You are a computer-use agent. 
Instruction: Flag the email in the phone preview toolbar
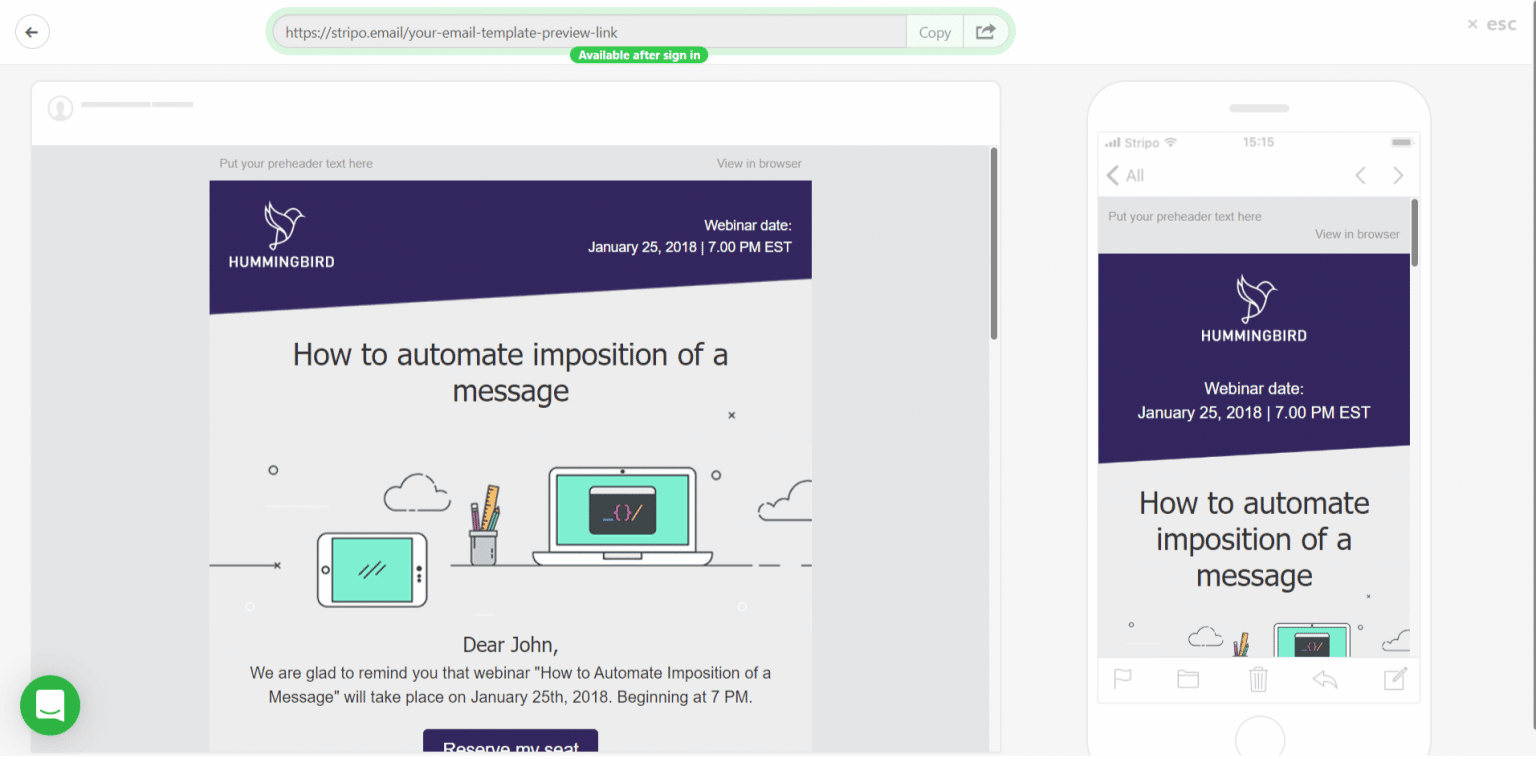point(1122,680)
